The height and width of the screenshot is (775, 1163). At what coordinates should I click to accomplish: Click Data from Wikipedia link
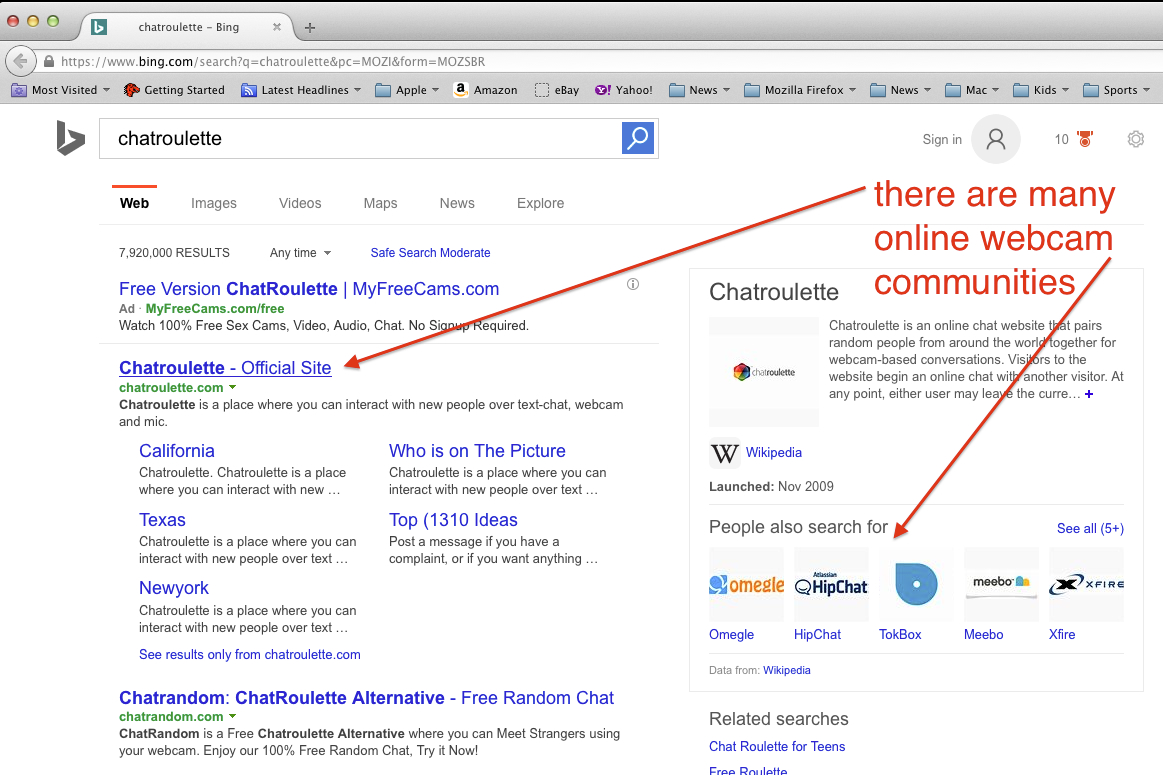(787, 670)
